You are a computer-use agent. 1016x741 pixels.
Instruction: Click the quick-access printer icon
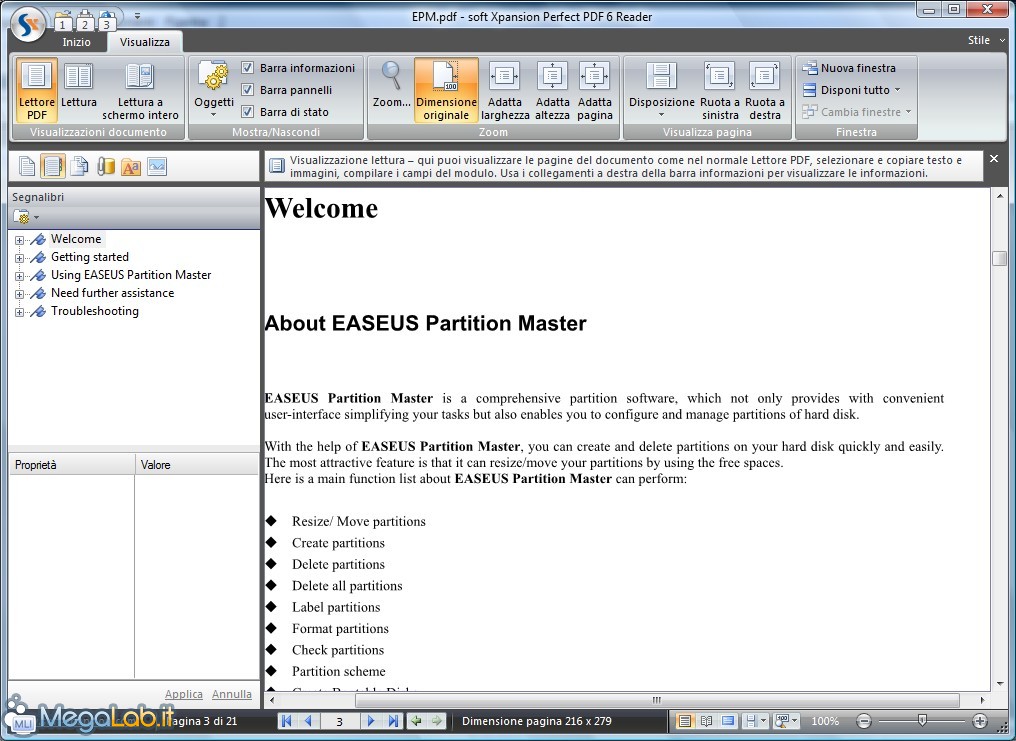[x=85, y=21]
